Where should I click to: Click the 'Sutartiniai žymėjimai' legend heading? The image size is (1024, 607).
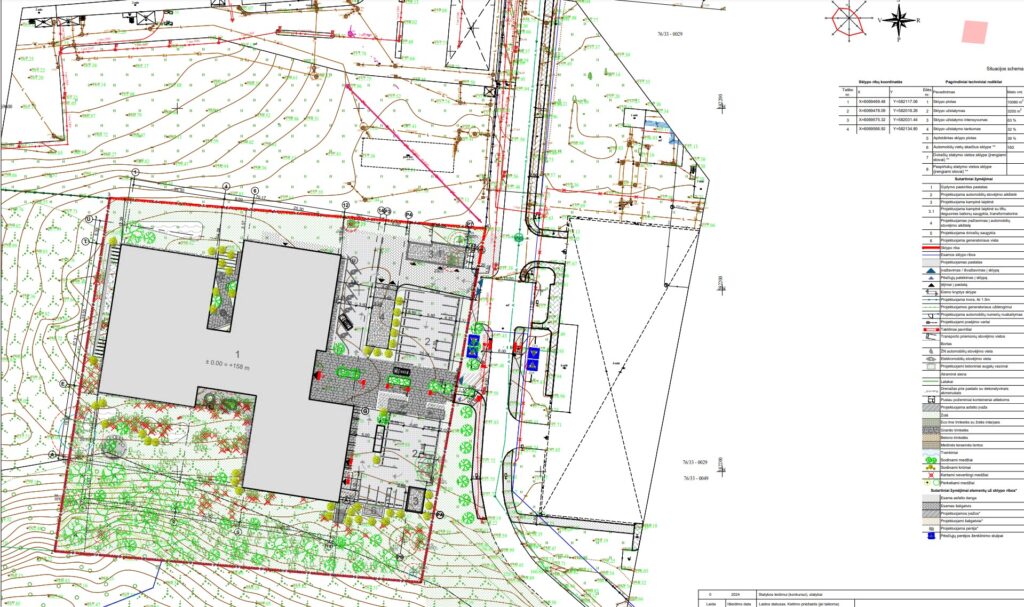[972, 178]
